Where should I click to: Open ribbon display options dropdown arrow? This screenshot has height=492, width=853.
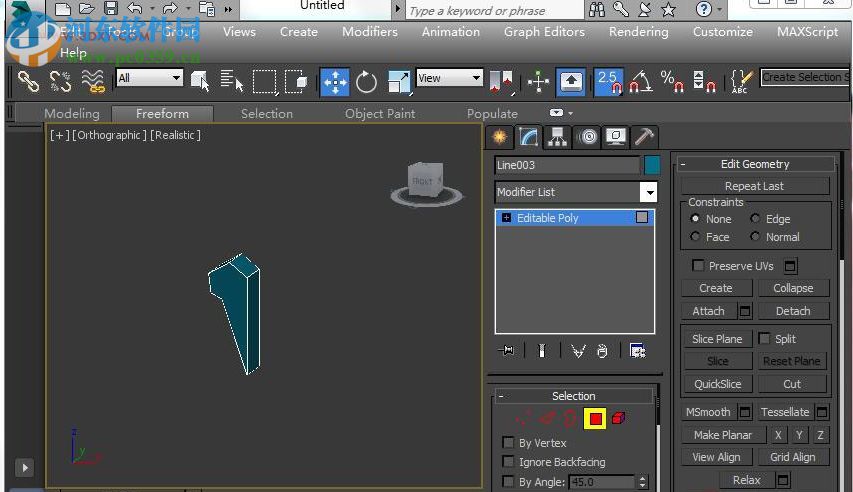click(571, 113)
